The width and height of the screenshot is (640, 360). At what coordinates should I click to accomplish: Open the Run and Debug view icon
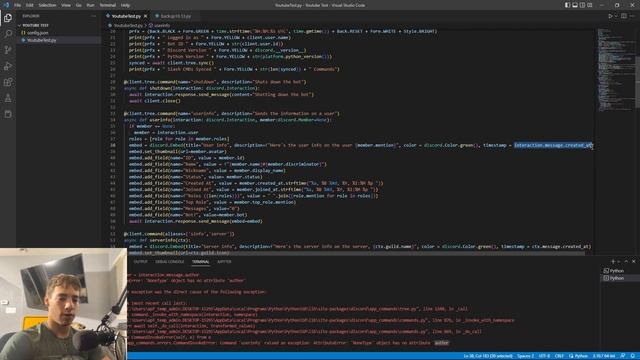click(8, 66)
